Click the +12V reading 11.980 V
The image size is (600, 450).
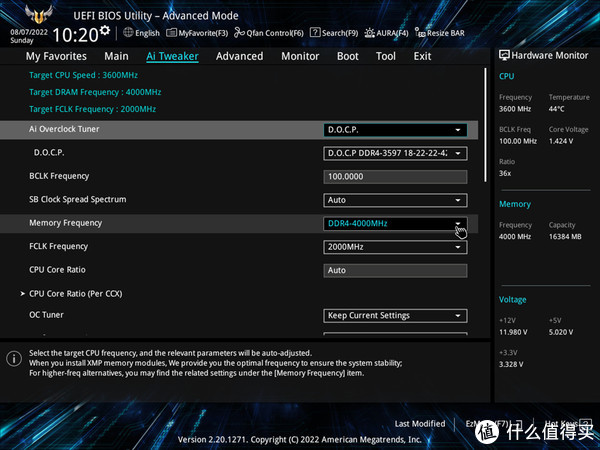pos(513,332)
